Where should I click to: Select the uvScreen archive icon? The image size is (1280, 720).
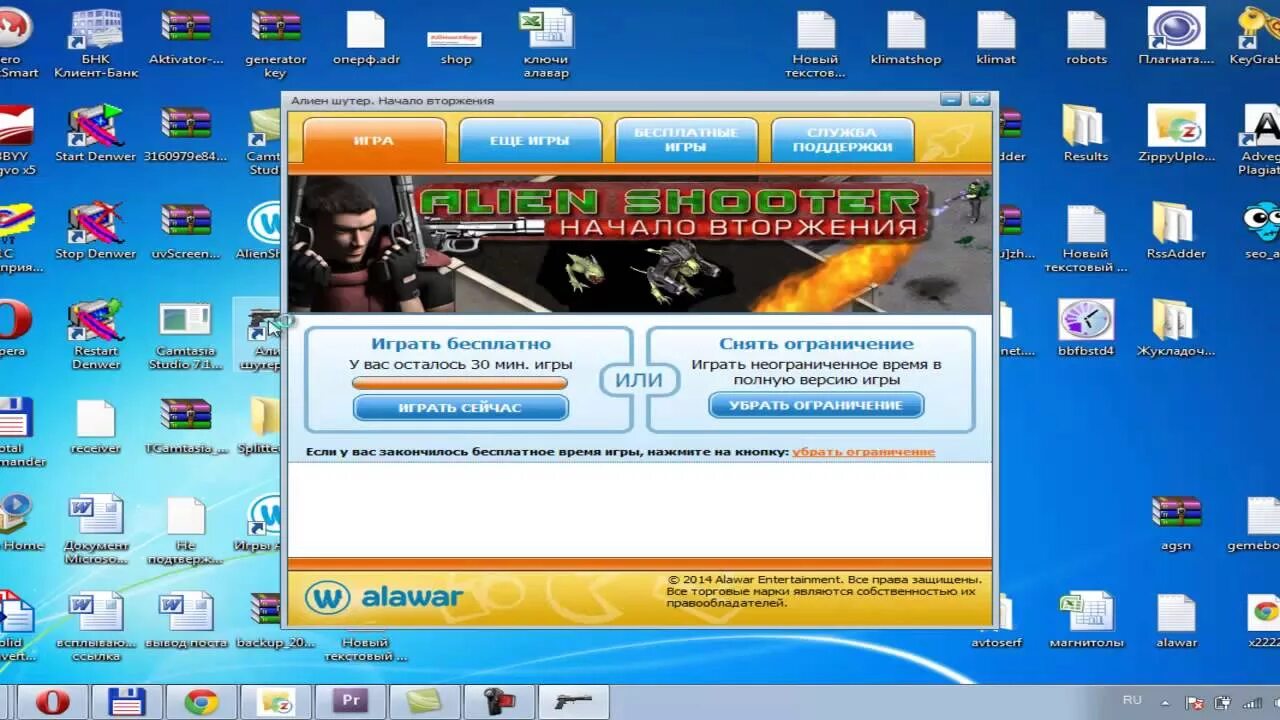tap(186, 232)
